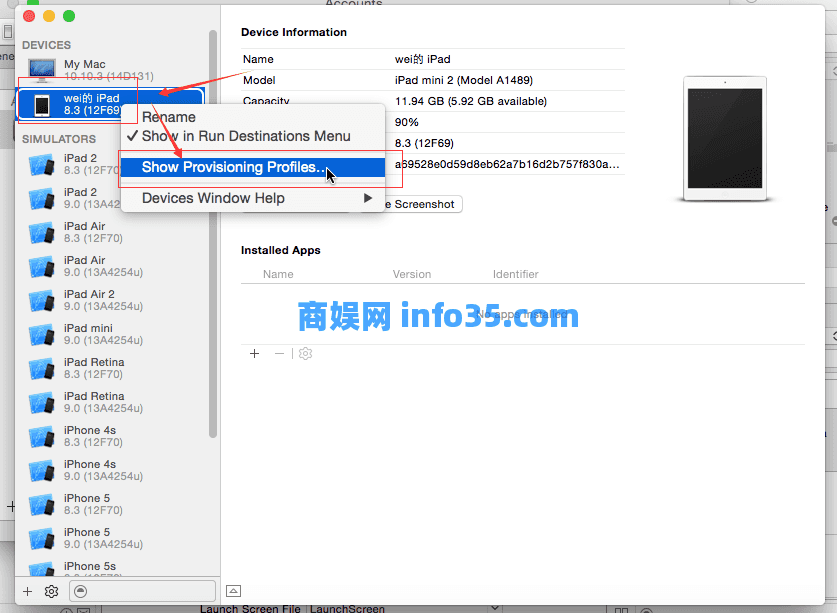Expand Devices Window Help submenu arrow
This screenshot has height=613, width=837.
(368, 198)
